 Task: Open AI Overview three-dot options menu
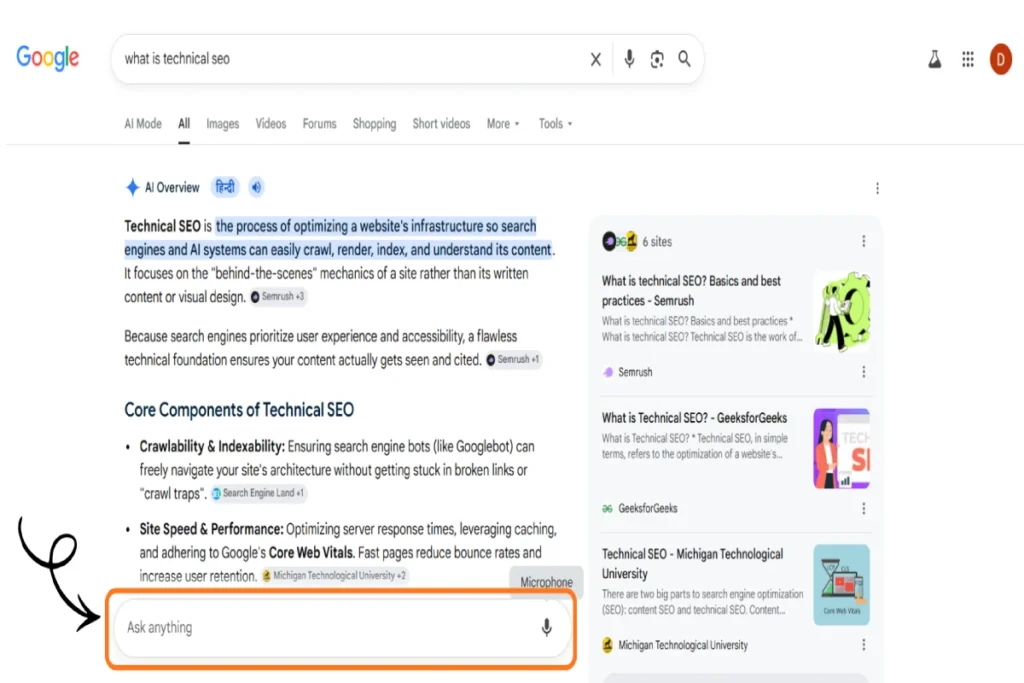click(x=877, y=188)
